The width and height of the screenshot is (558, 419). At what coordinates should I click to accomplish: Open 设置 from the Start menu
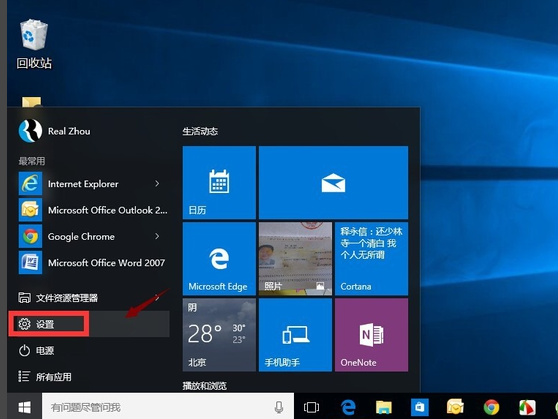(x=89, y=324)
